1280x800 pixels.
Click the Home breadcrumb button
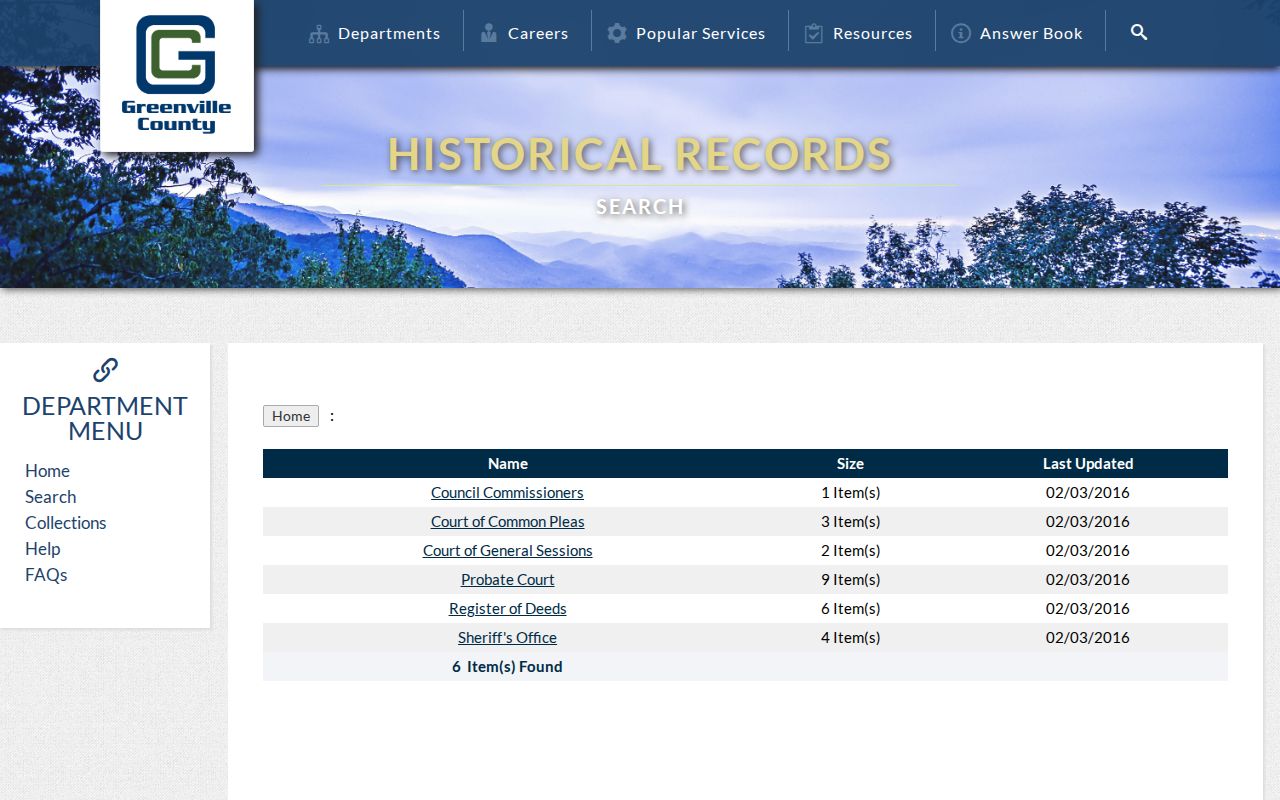pos(291,416)
